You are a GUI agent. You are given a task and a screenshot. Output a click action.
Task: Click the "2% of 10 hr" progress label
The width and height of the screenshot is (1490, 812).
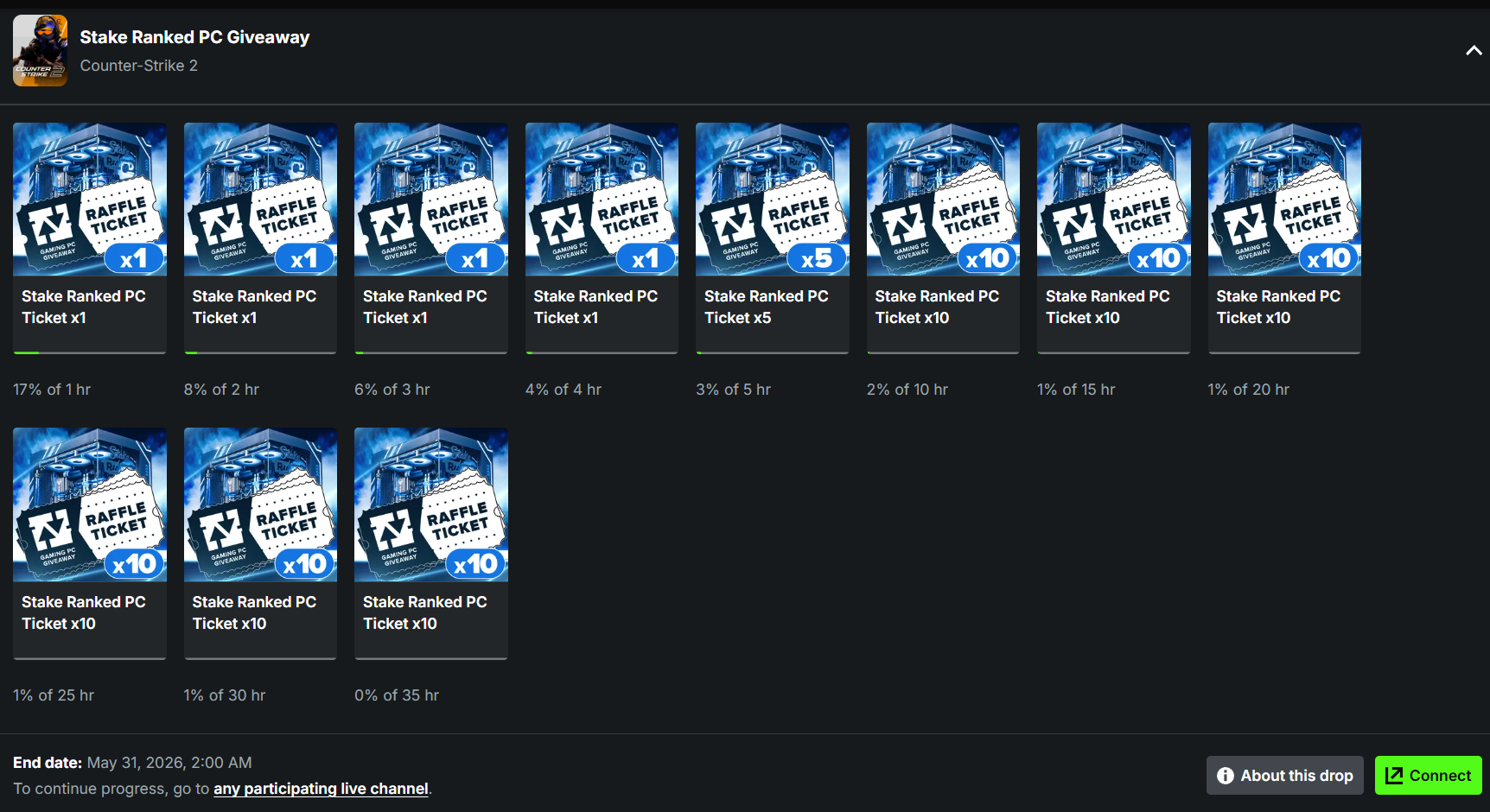(x=907, y=390)
